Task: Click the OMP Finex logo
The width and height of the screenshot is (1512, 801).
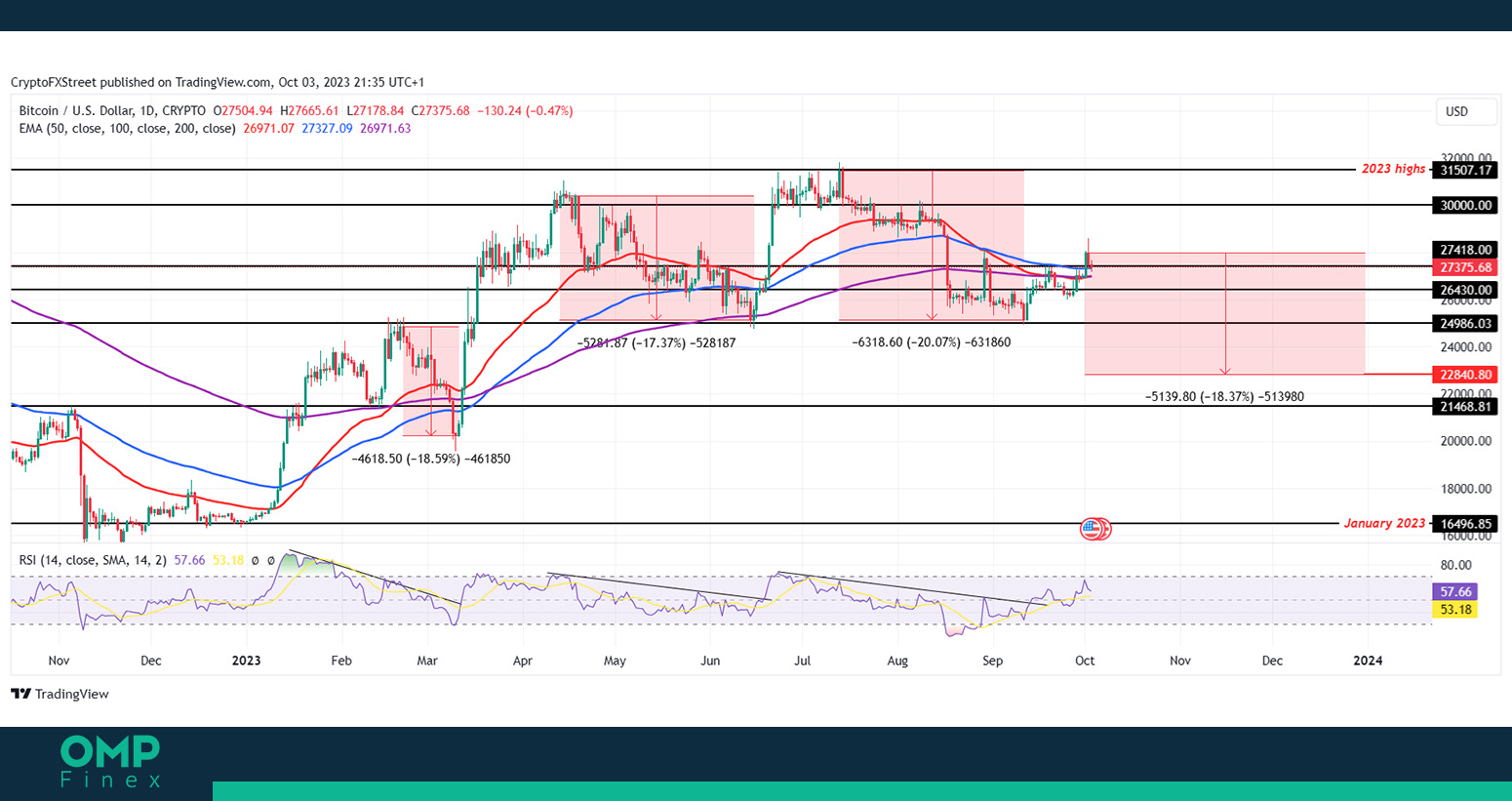Action: click(x=110, y=761)
